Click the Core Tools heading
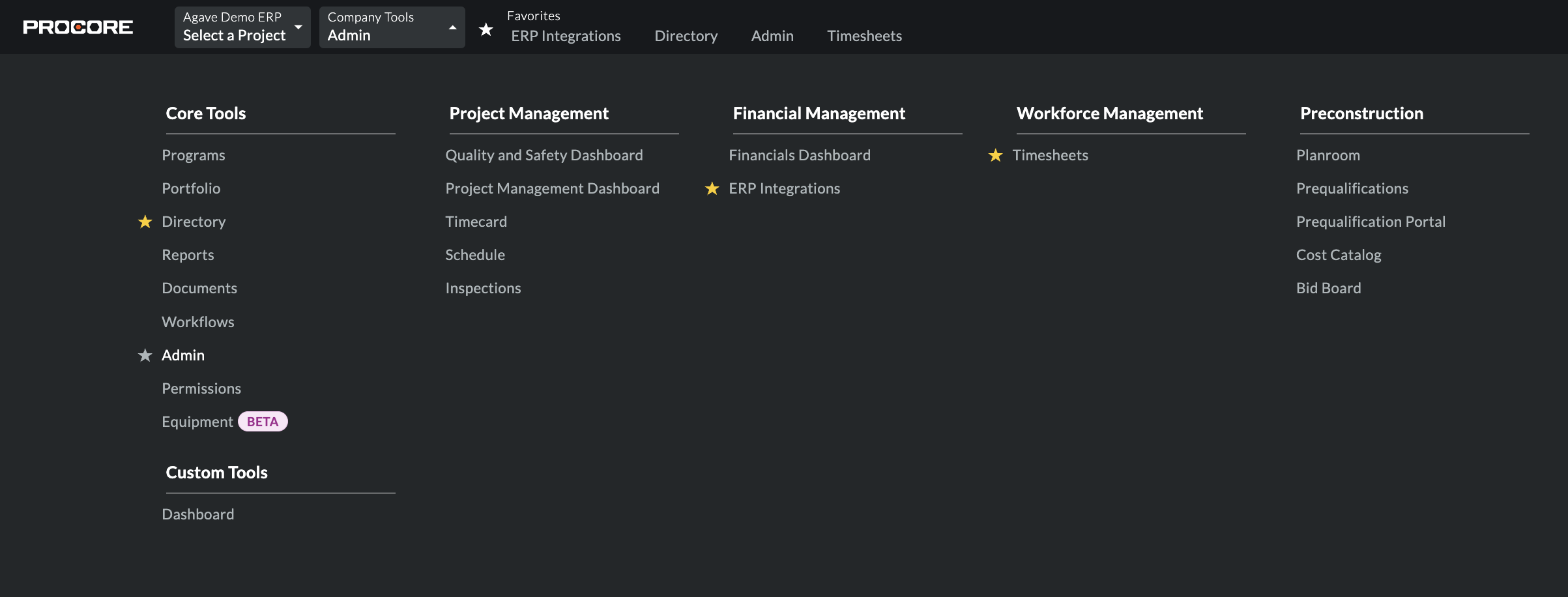1568x597 pixels. click(206, 113)
